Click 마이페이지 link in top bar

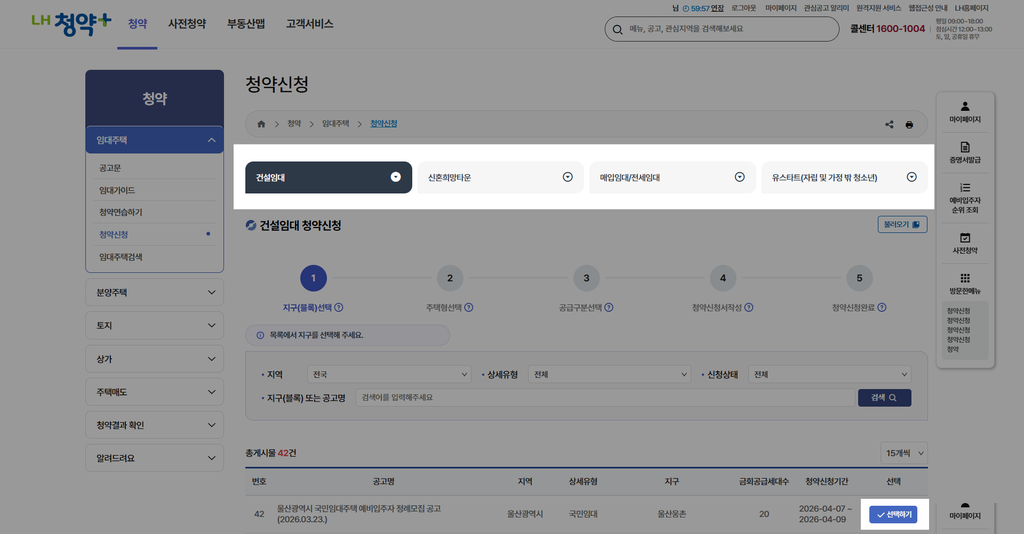(781, 8)
